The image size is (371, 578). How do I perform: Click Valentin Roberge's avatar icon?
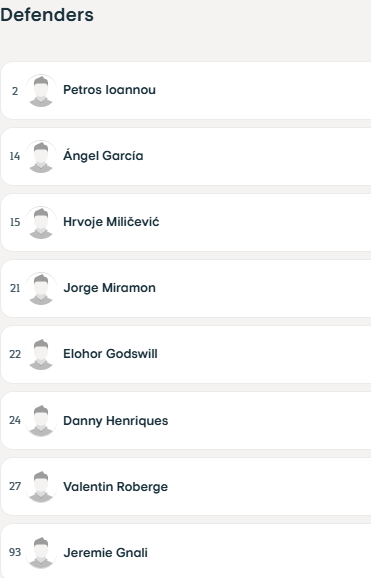41,487
